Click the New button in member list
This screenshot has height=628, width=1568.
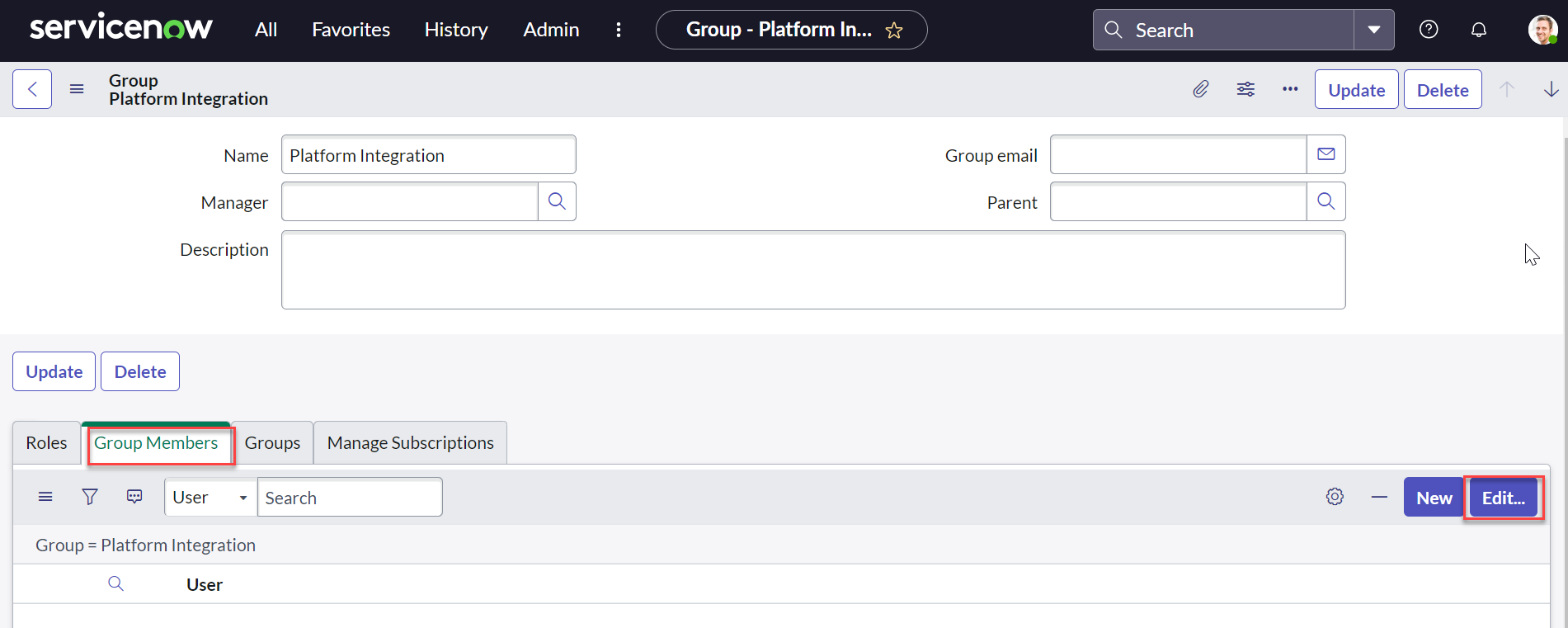coord(1434,498)
